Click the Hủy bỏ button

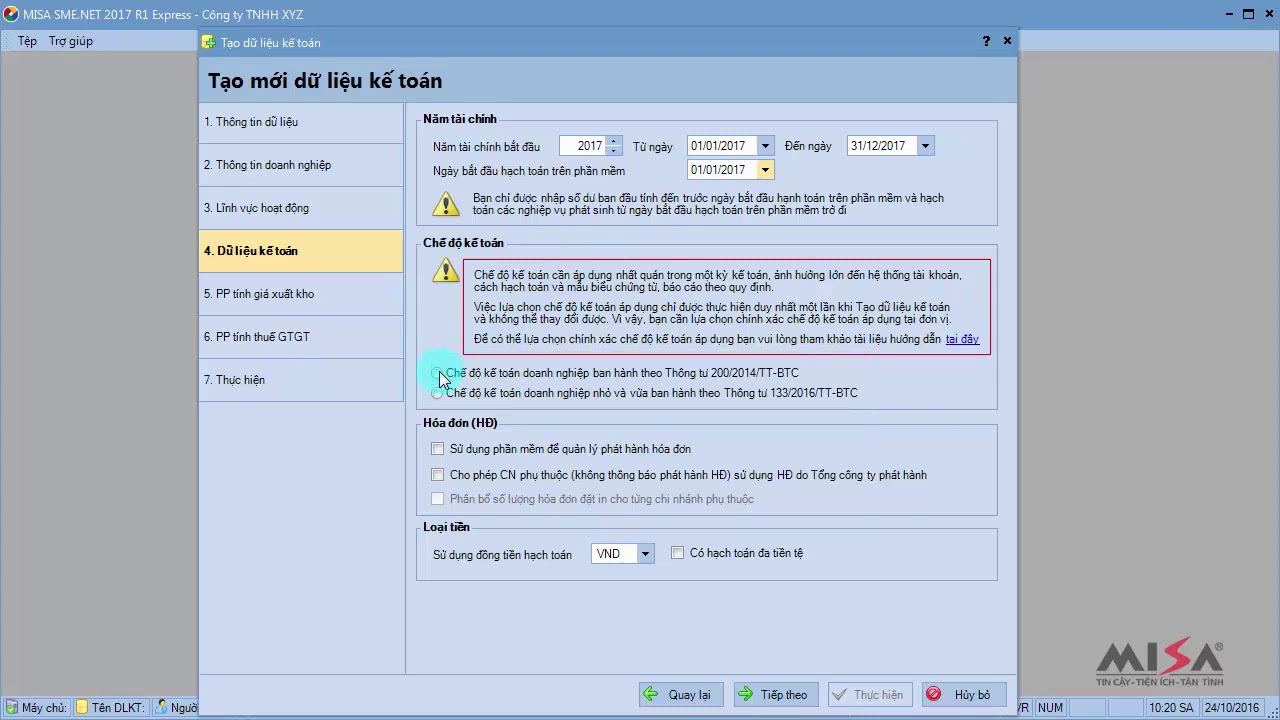[x=964, y=695]
